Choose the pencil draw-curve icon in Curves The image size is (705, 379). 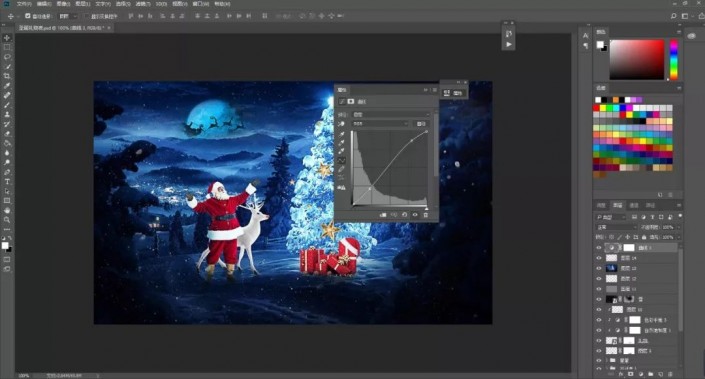pos(342,169)
